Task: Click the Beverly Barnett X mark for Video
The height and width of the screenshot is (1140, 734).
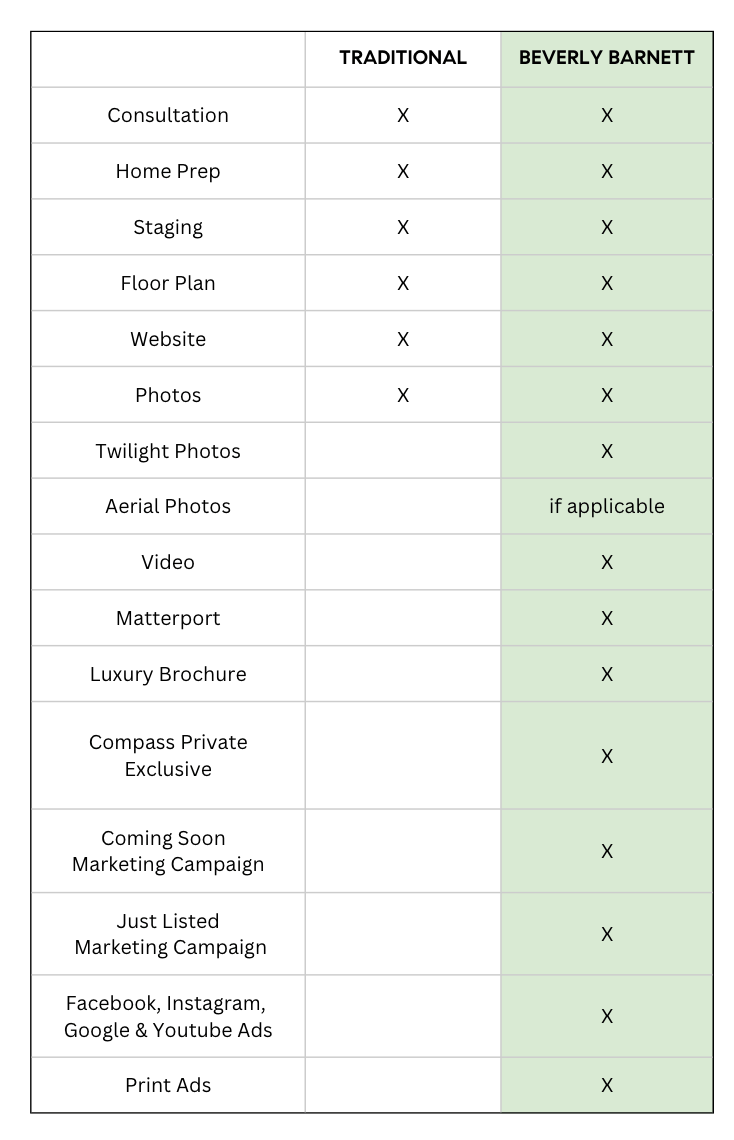Action: point(606,562)
